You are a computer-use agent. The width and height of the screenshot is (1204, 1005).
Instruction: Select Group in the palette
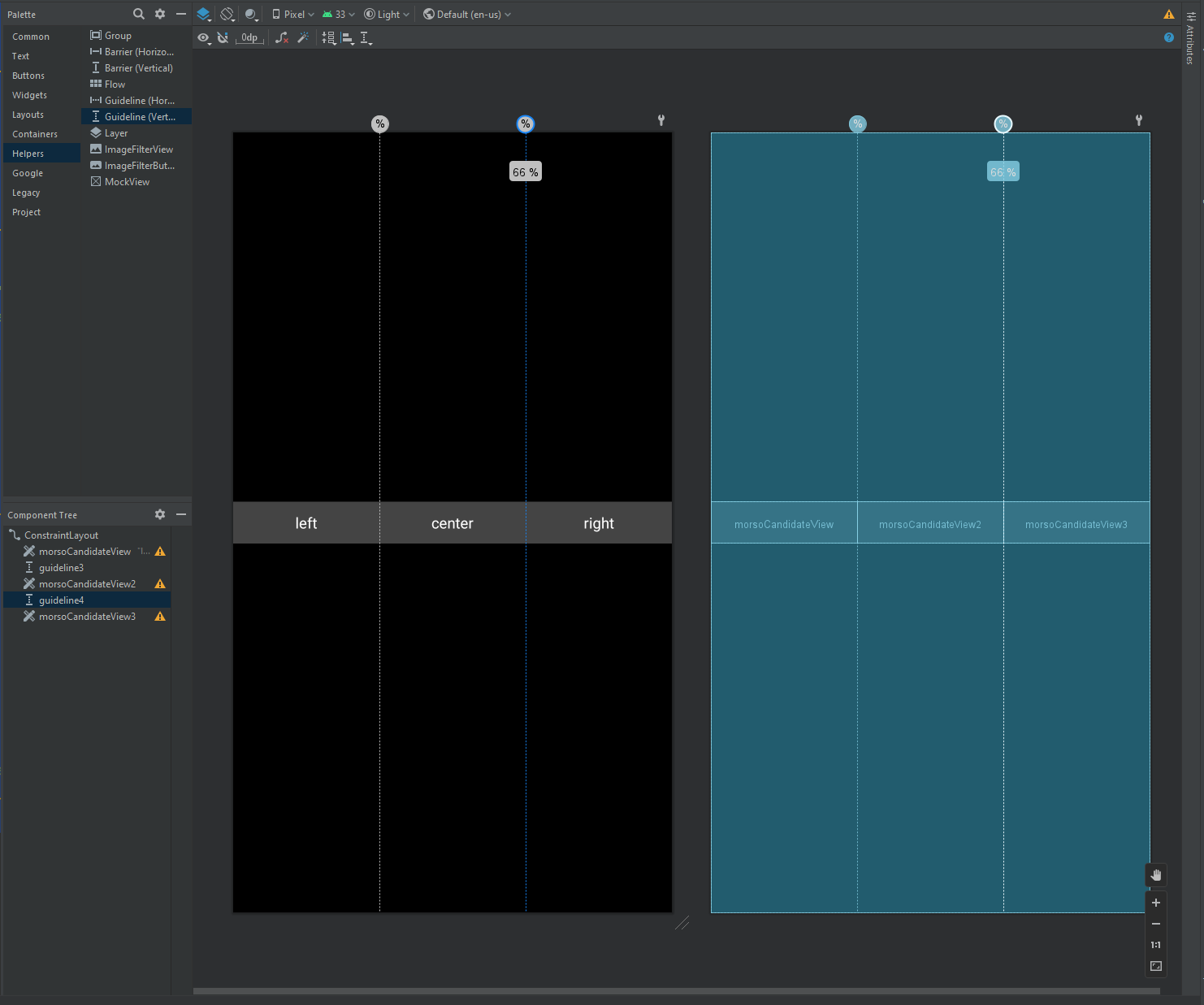tap(136, 36)
